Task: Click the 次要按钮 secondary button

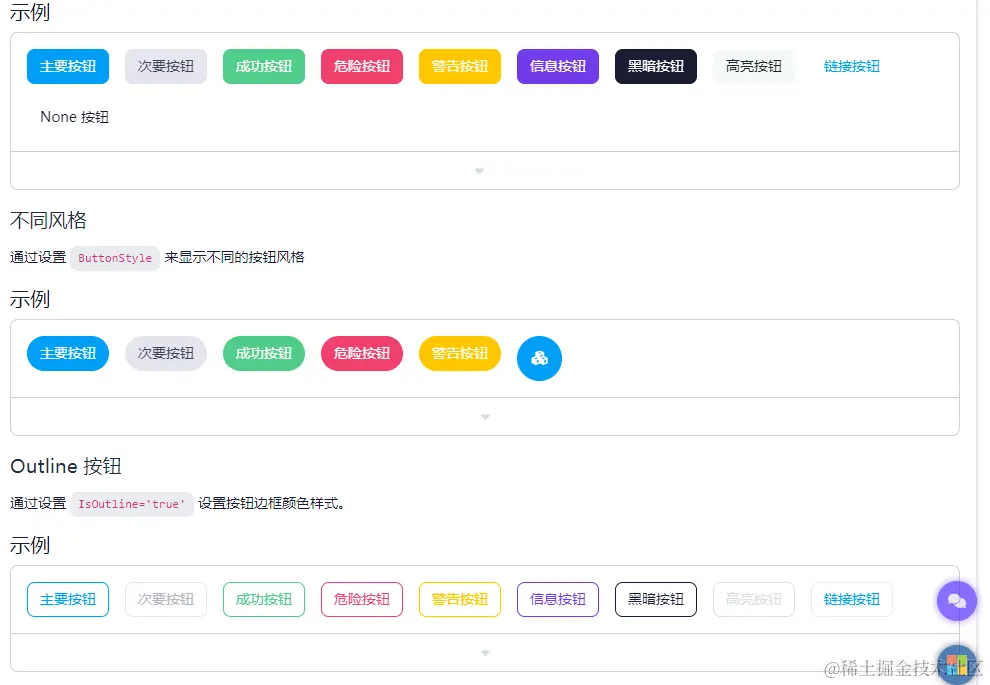Action: pos(165,65)
